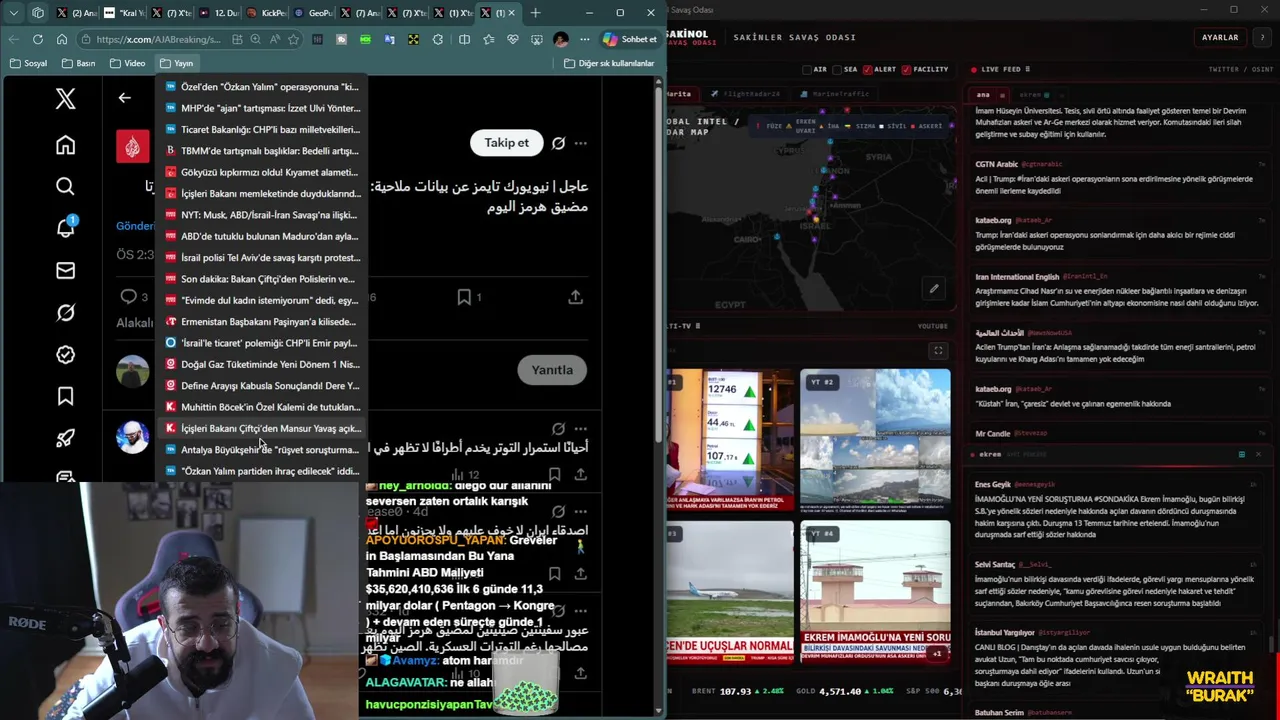Expand multi-TV fullscreen icon in war room

coord(938,350)
